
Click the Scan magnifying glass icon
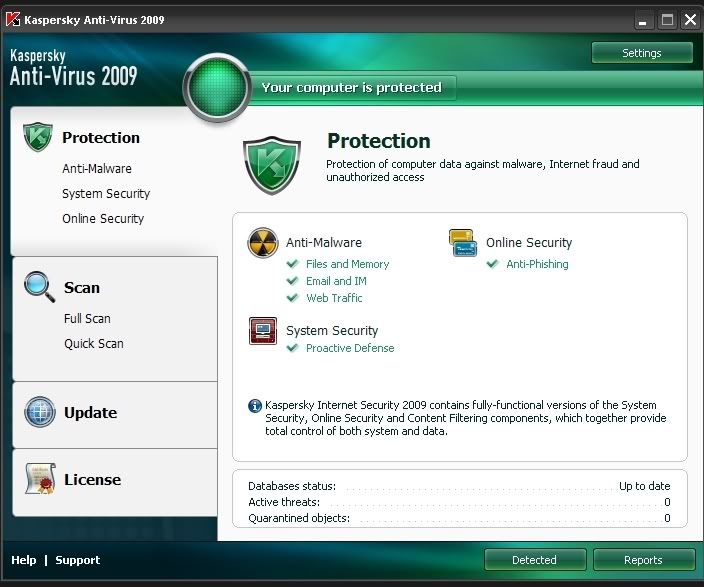[40, 287]
